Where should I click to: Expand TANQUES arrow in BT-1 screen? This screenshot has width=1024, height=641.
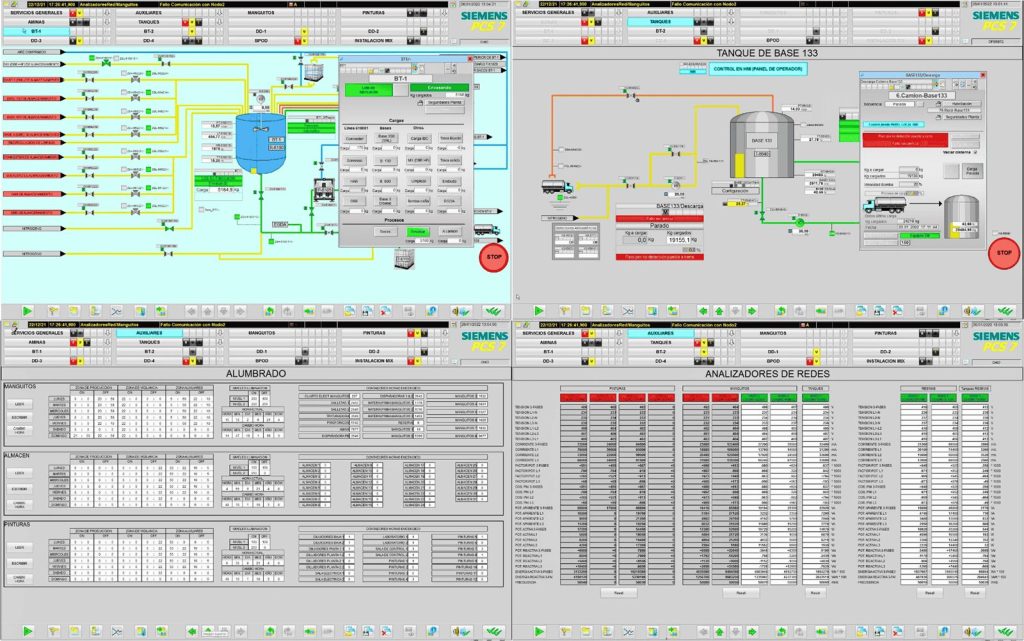coord(219,22)
